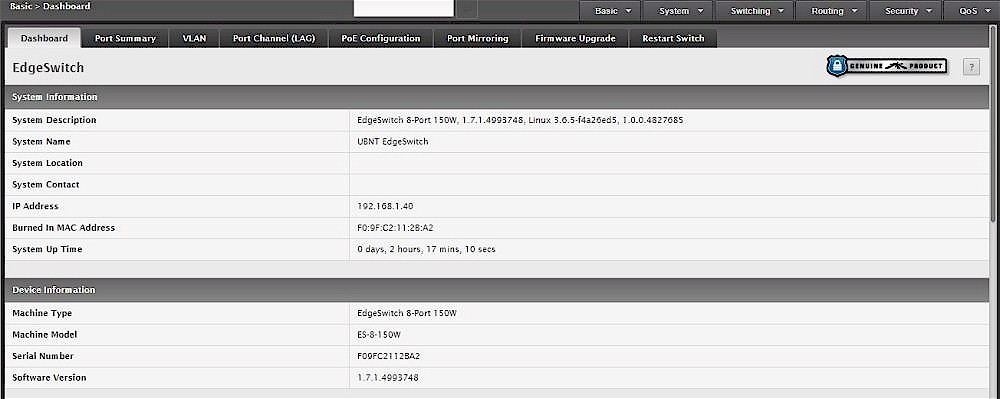
Task: Click the version value 1.7.1.4993748
Action: point(388,378)
